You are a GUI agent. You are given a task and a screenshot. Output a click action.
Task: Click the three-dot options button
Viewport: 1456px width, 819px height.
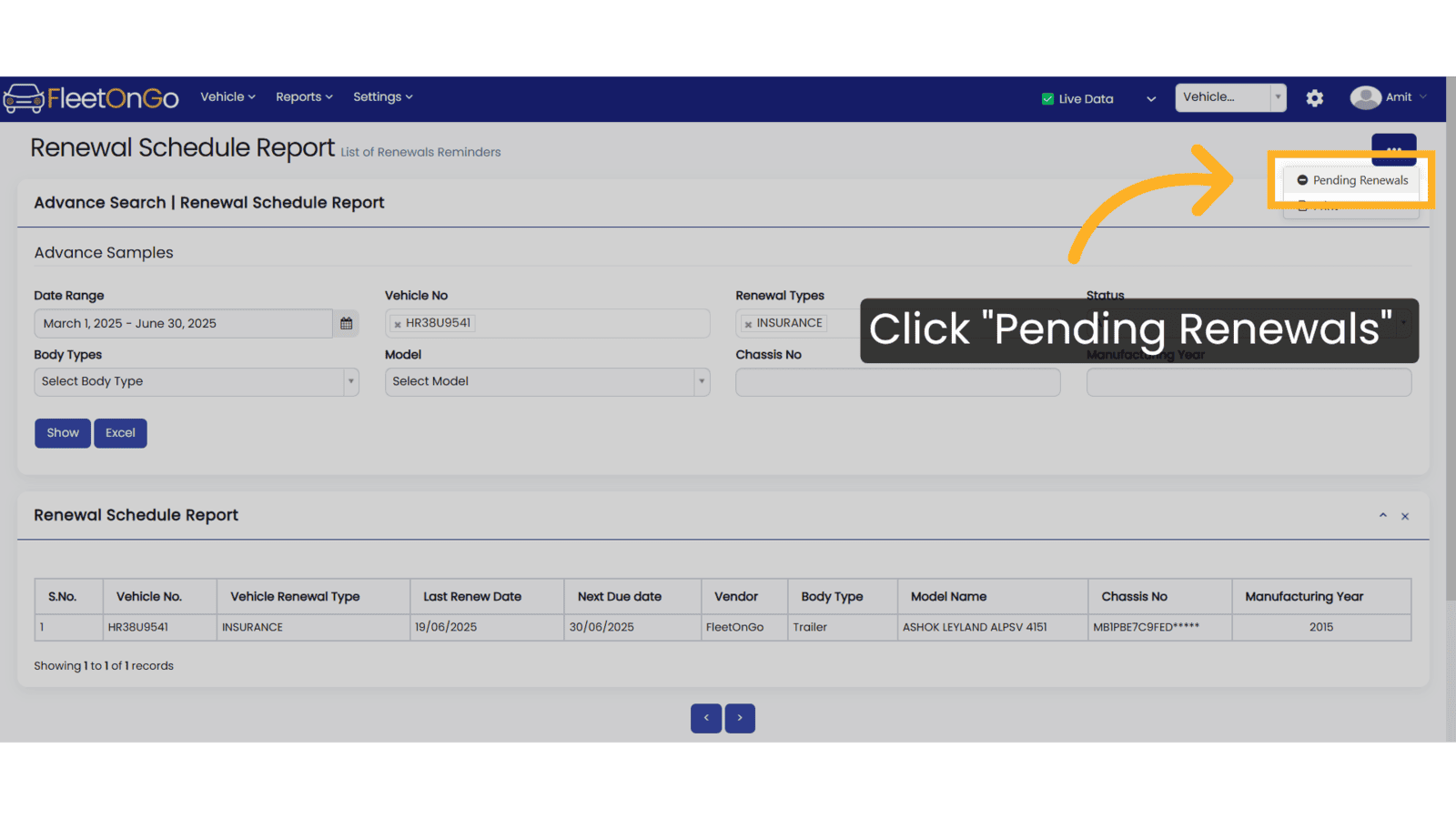click(1394, 148)
